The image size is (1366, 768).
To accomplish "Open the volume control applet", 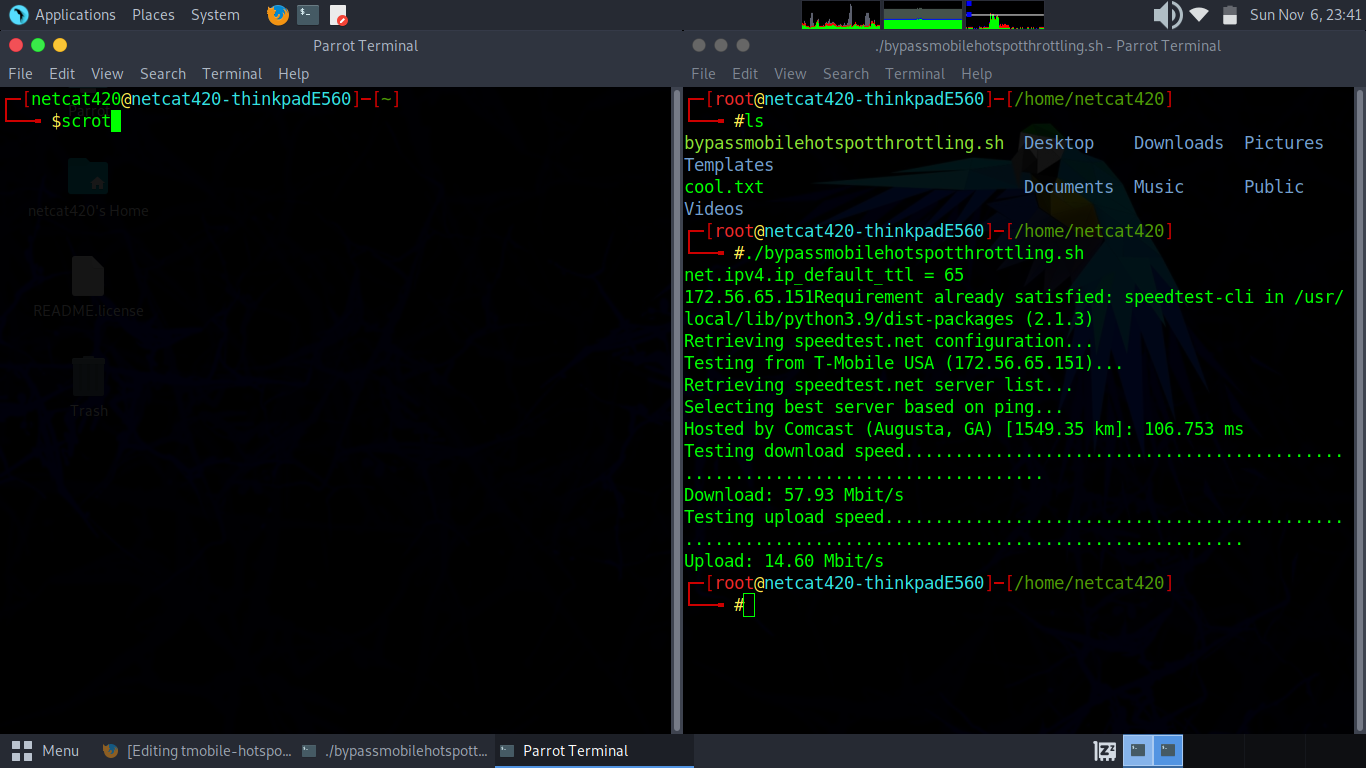I will pos(1167,15).
